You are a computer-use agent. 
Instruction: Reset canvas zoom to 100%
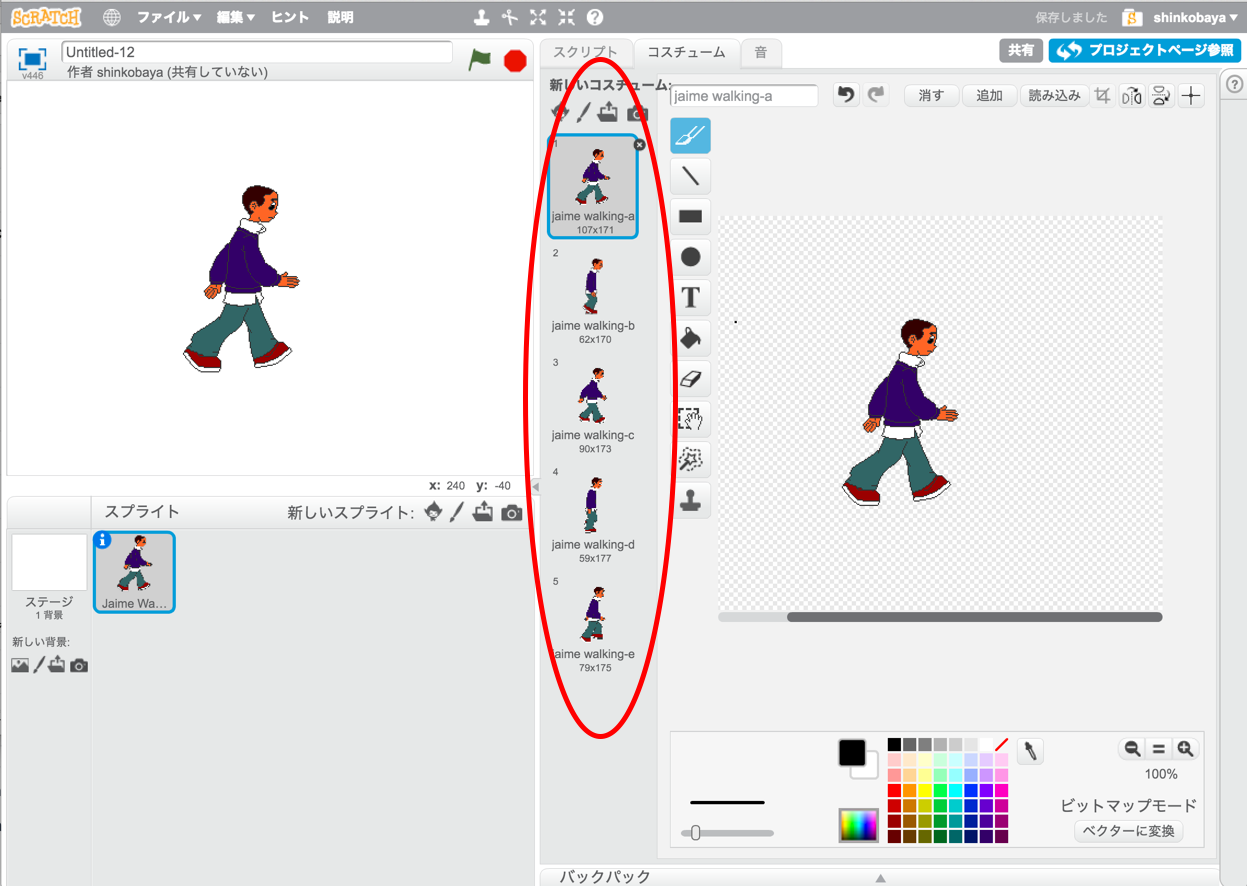tap(1158, 748)
